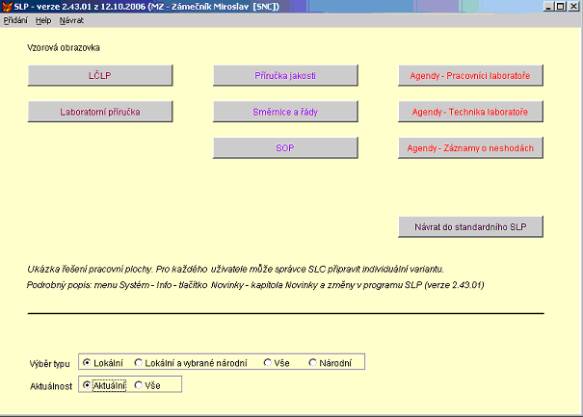Open Agendy - Pracovníci laboratoře
This screenshot has height=417, width=583.
coord(470,75)
